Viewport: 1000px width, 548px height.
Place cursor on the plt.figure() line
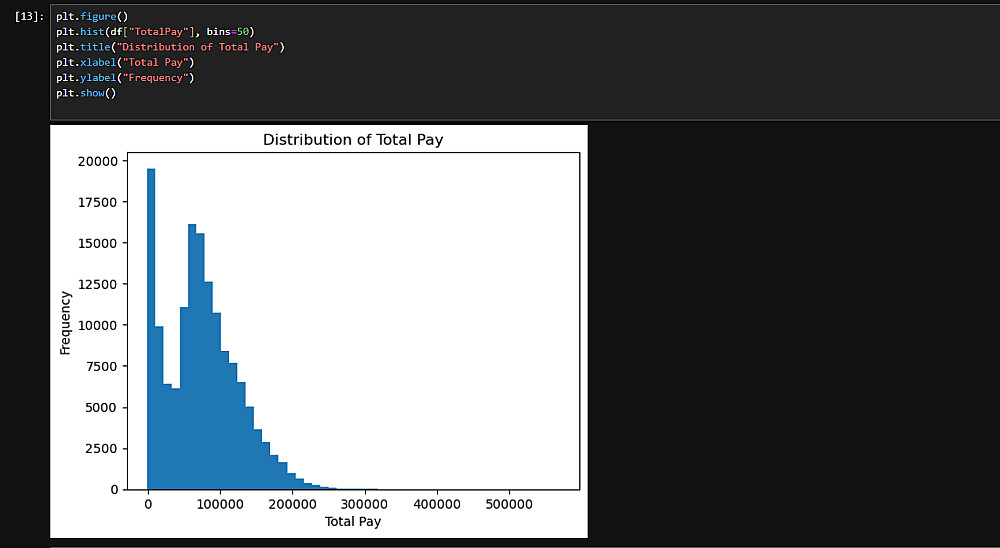pos(92,17)
